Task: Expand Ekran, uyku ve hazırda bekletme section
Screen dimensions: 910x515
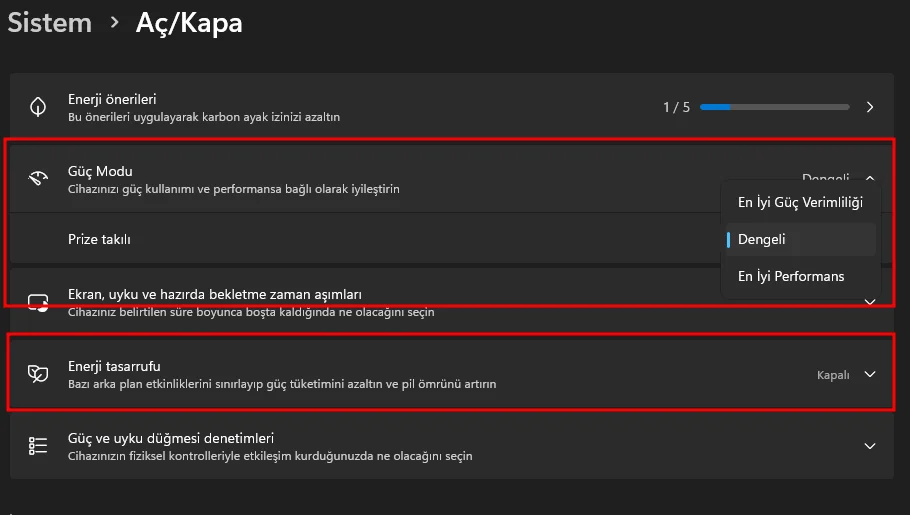Action: pyautogui.click(x=870, y=301)
